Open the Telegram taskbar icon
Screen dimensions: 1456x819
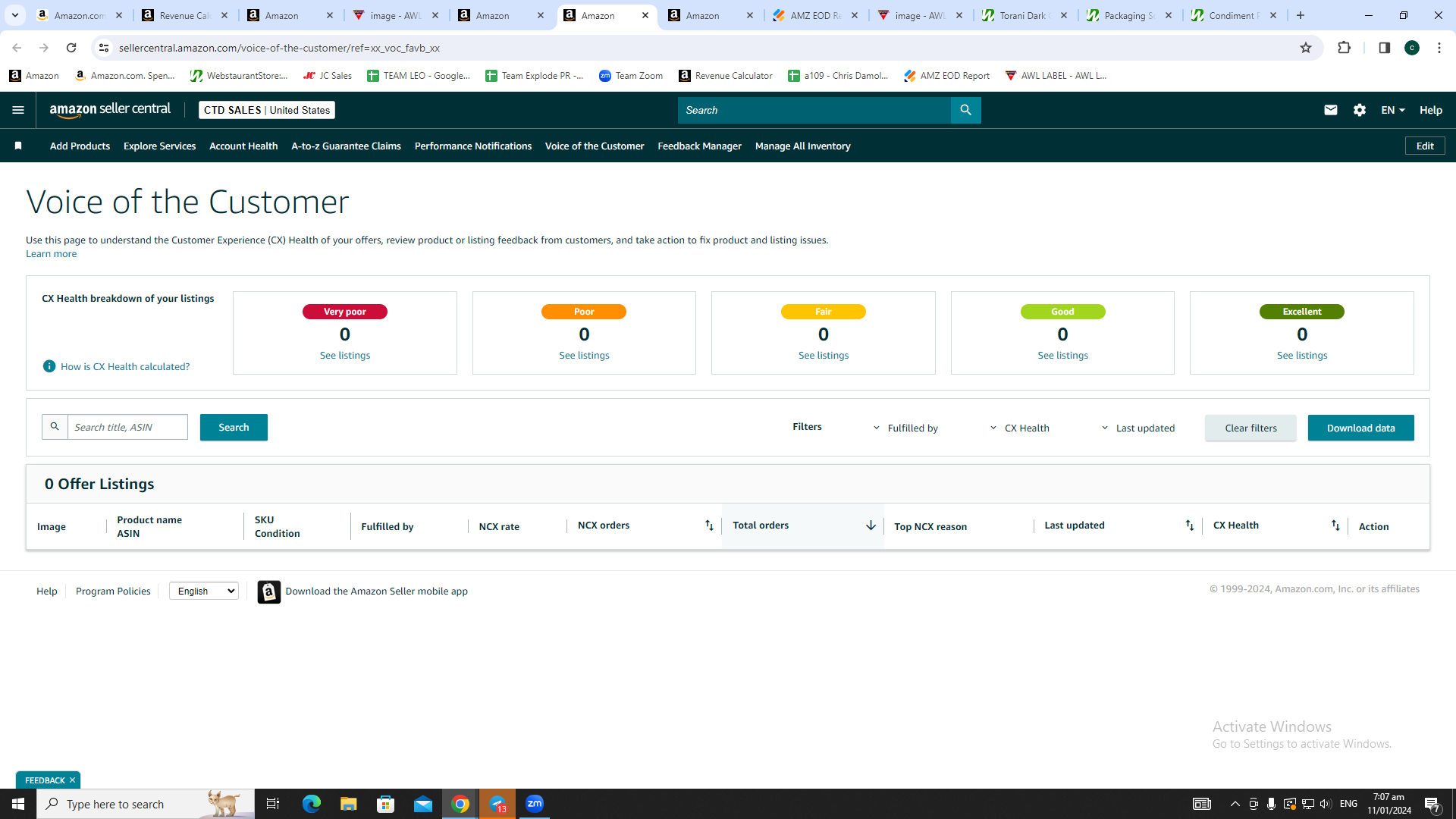497,804
